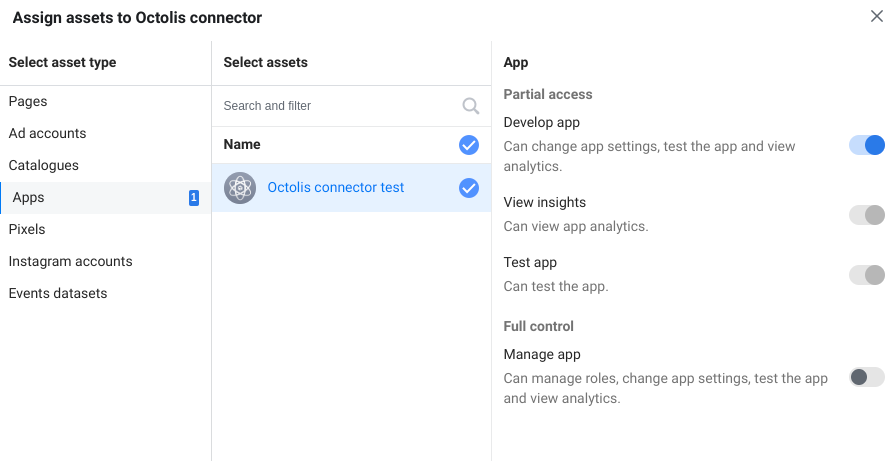The image size is (893, 462).
Task: Select the Catalogues asset type
Action: click(x=105, y=165)
